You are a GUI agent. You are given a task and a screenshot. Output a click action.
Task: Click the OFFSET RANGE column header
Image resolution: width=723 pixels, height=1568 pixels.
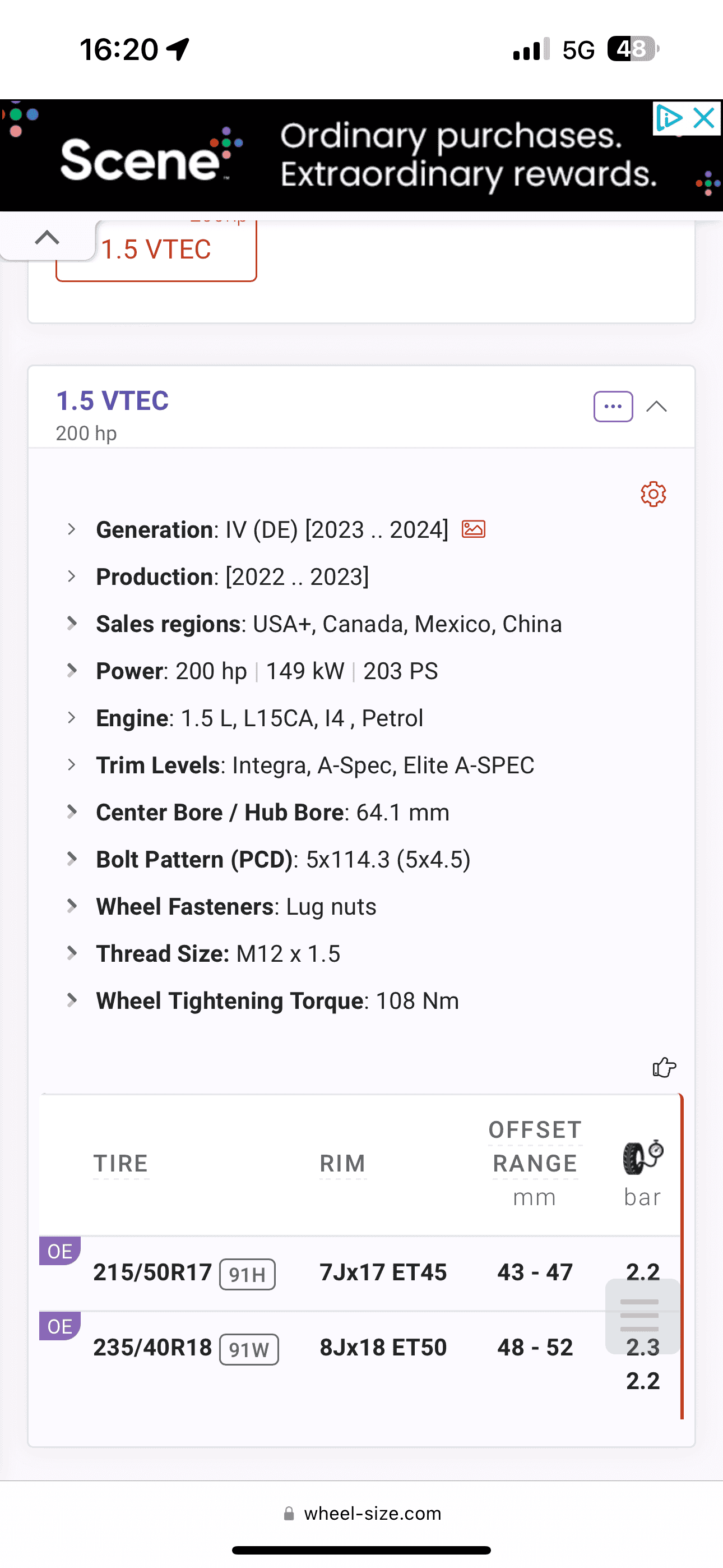[x=535, y=1147]
